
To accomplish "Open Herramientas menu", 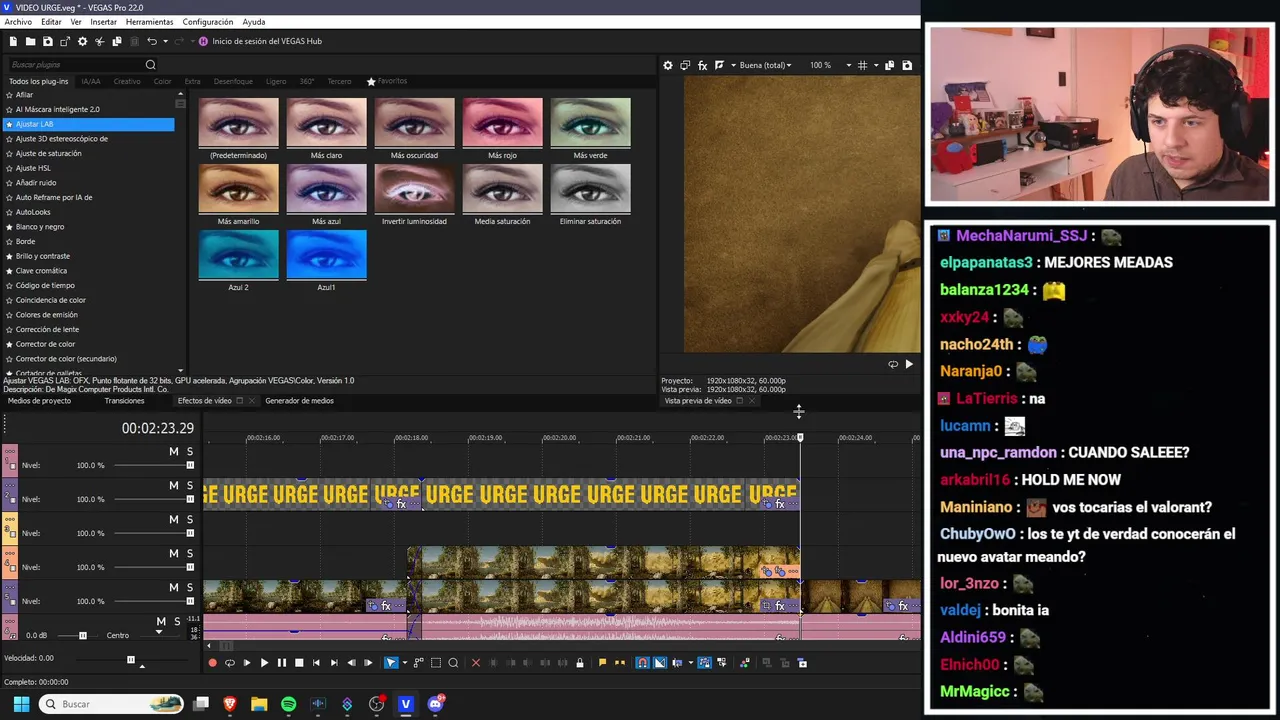I will (x=149, y=22).
